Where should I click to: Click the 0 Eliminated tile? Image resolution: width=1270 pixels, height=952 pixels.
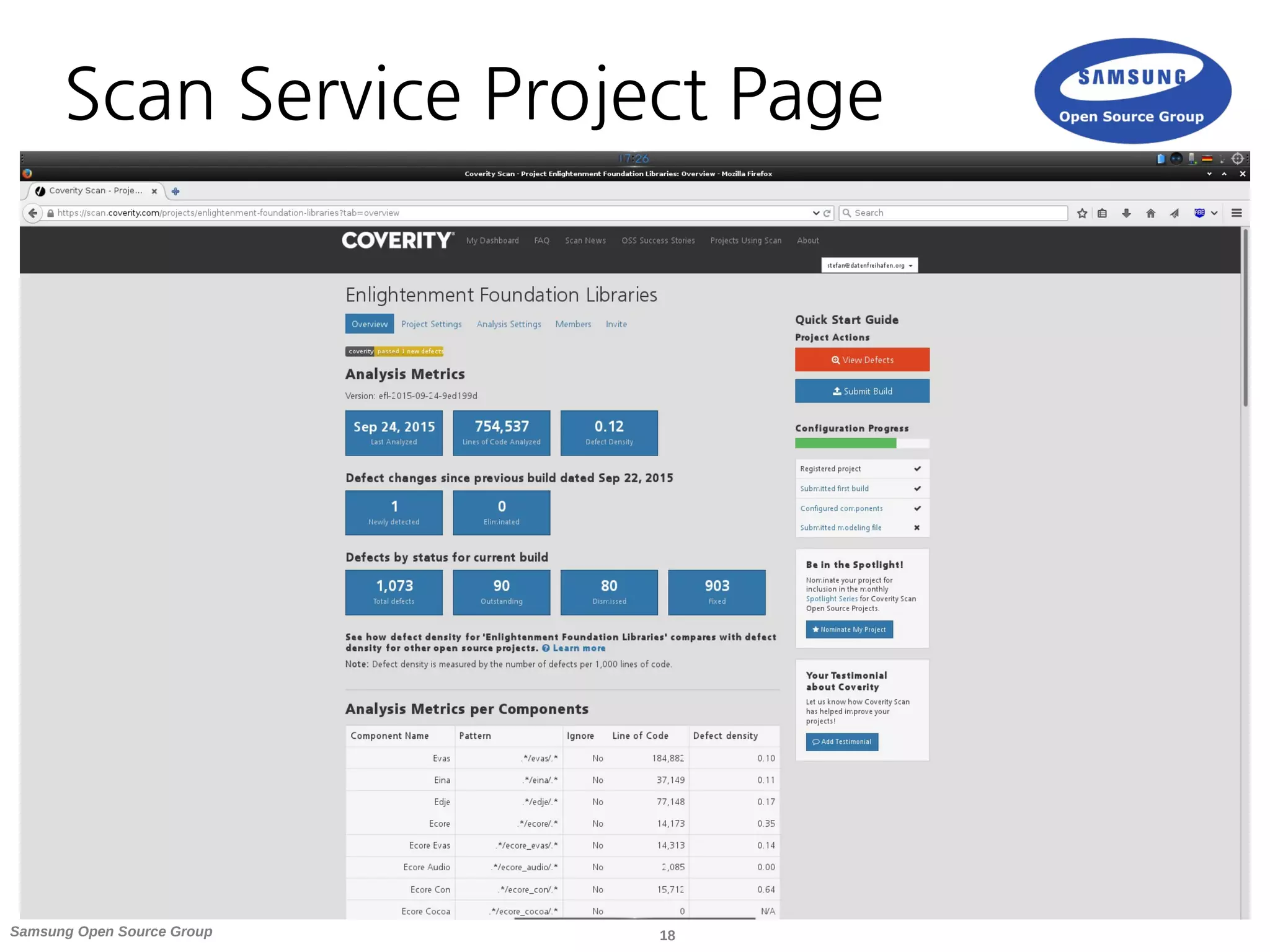click(501, 513)
